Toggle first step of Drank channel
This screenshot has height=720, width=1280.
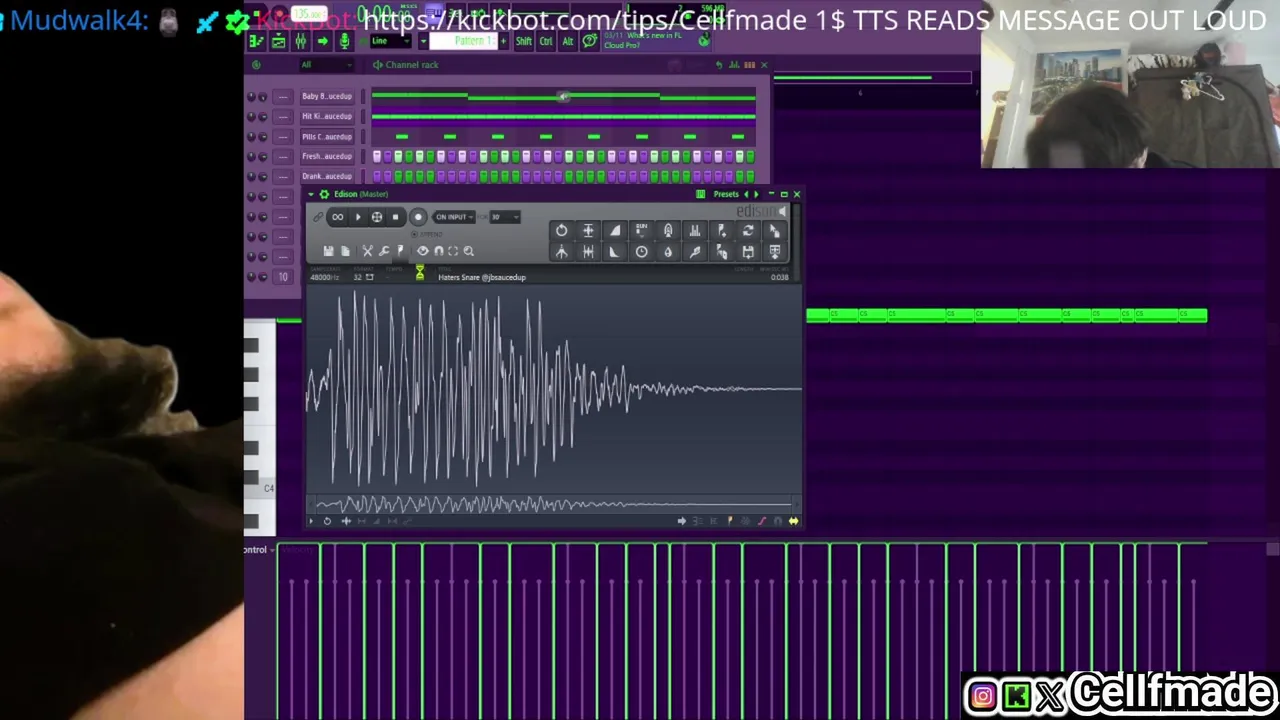pos(377,176)
